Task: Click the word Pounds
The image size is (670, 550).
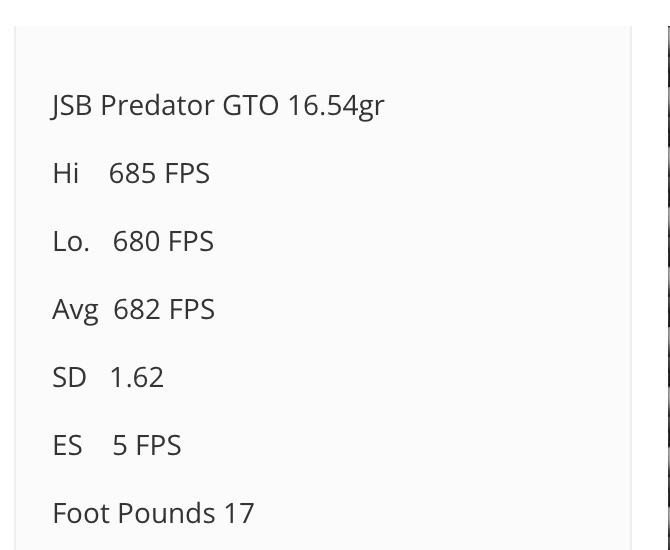Action: [166, 513]
